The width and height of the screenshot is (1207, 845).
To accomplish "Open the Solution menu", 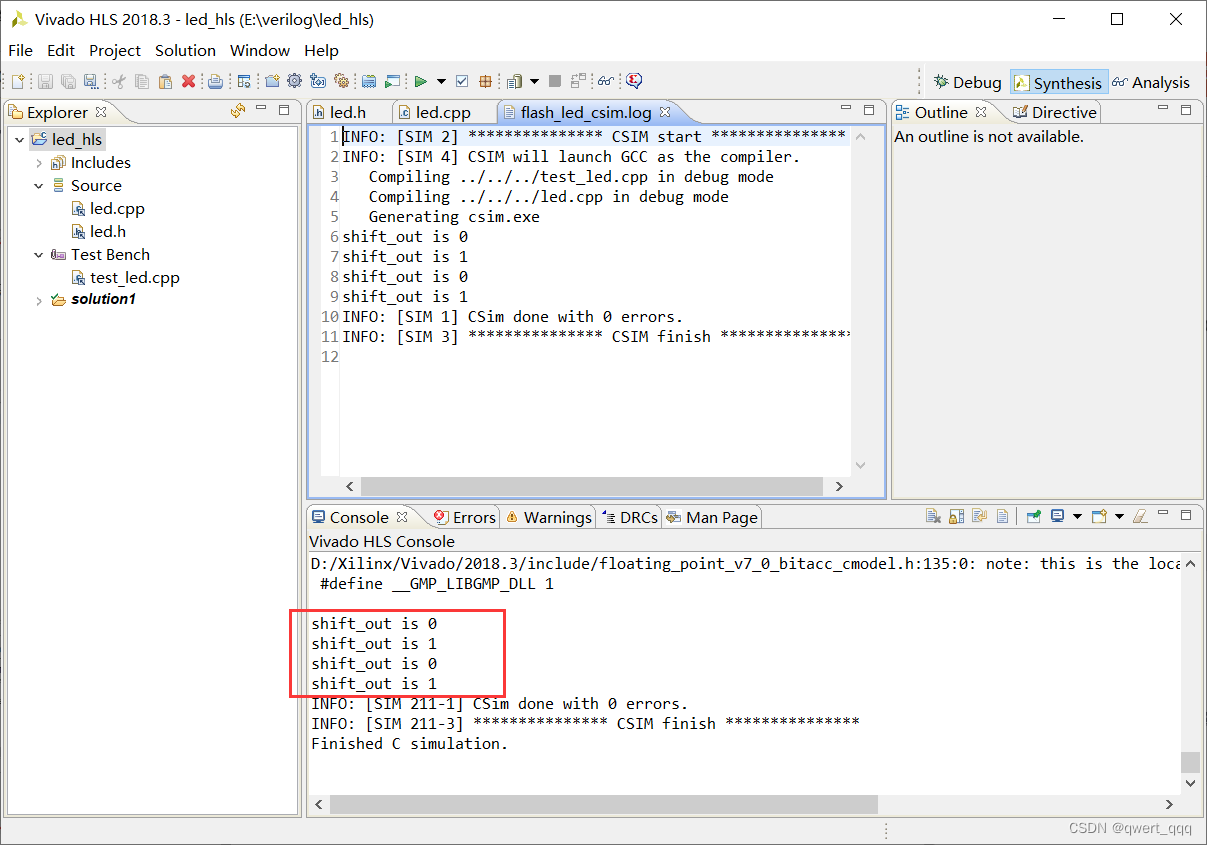I will click(x=185, y=50).
